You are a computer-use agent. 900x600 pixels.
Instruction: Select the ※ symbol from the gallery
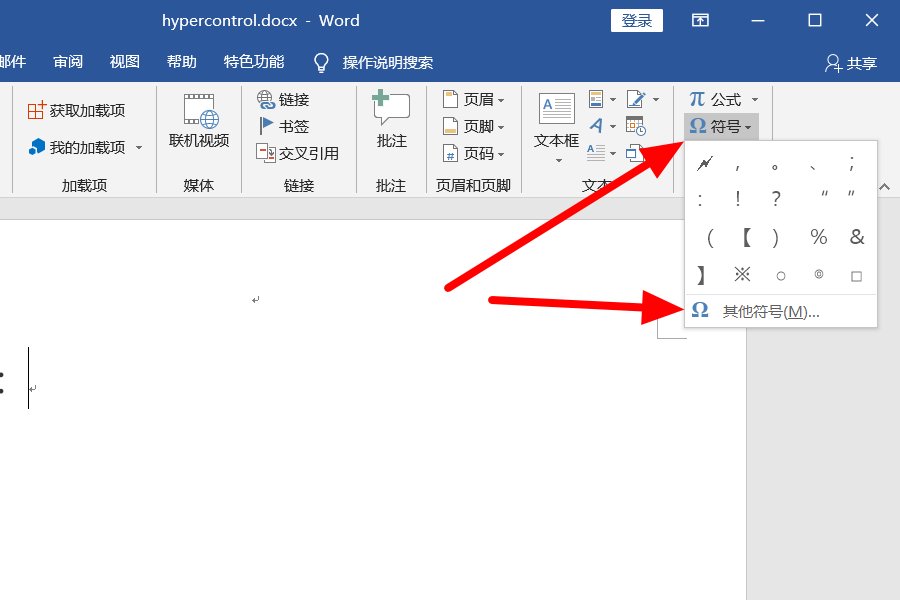[742, 274]
